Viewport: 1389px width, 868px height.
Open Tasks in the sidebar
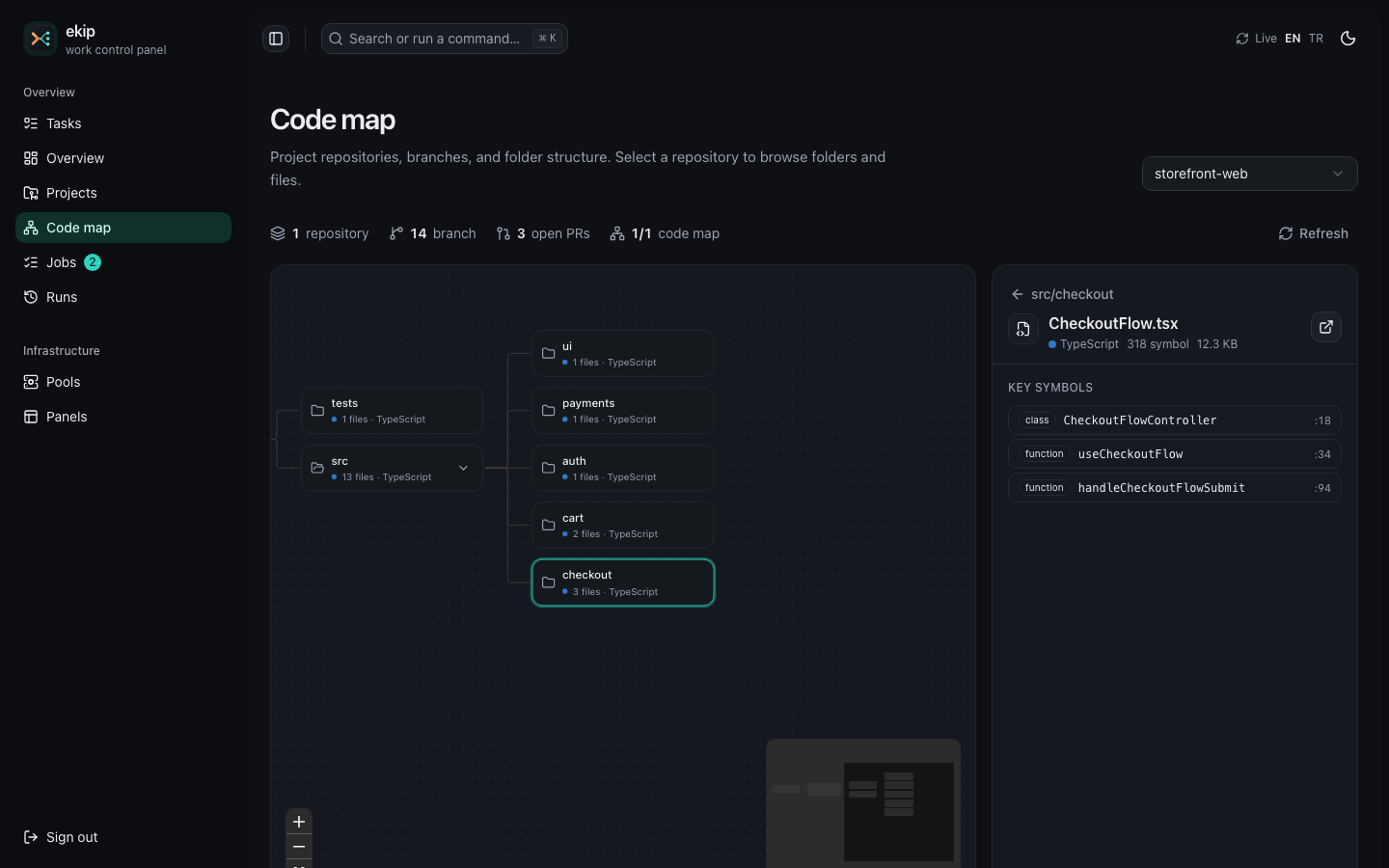tap(123, 123)
